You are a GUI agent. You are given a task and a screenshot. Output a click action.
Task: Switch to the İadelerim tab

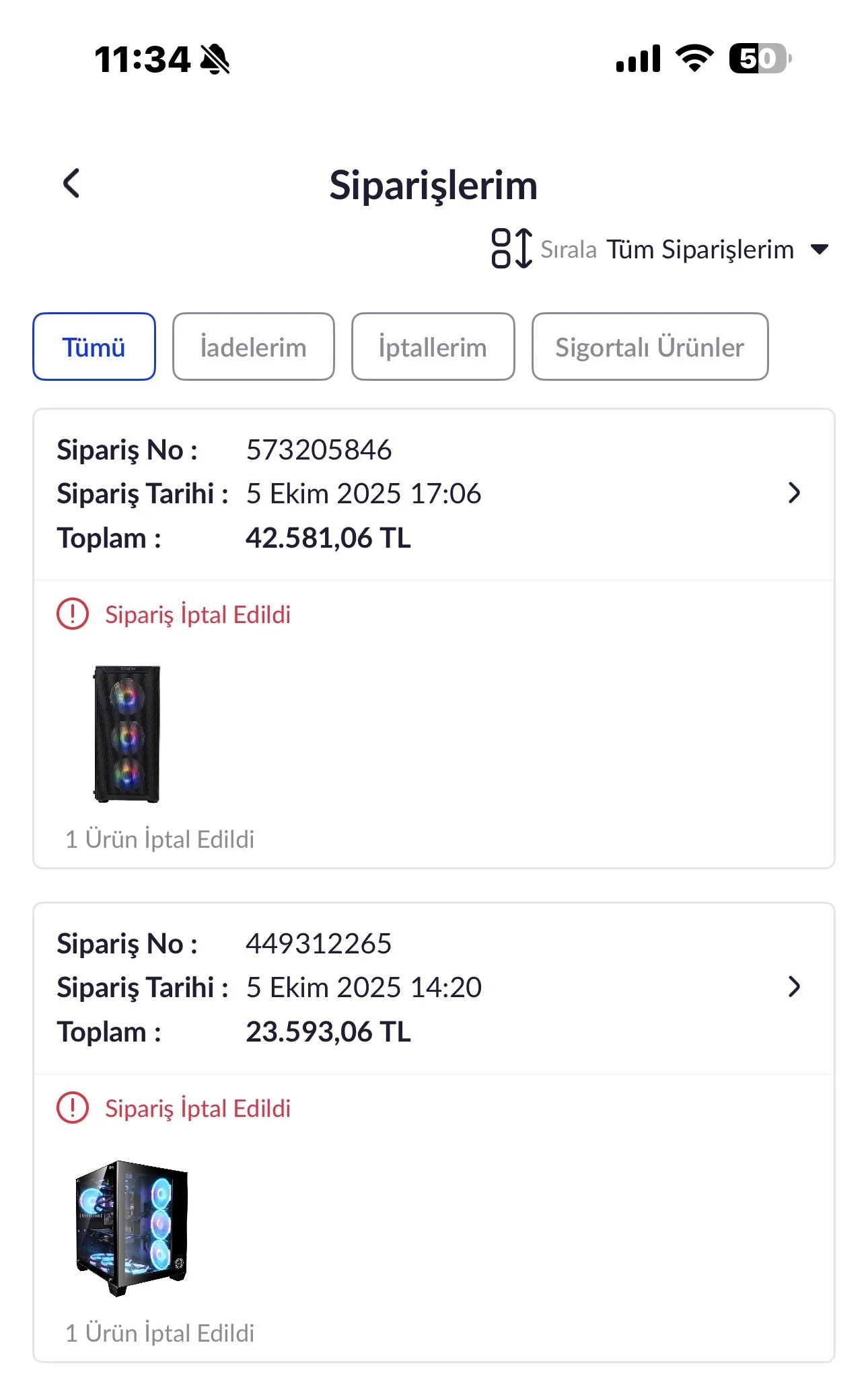click(x=253, y=347)
